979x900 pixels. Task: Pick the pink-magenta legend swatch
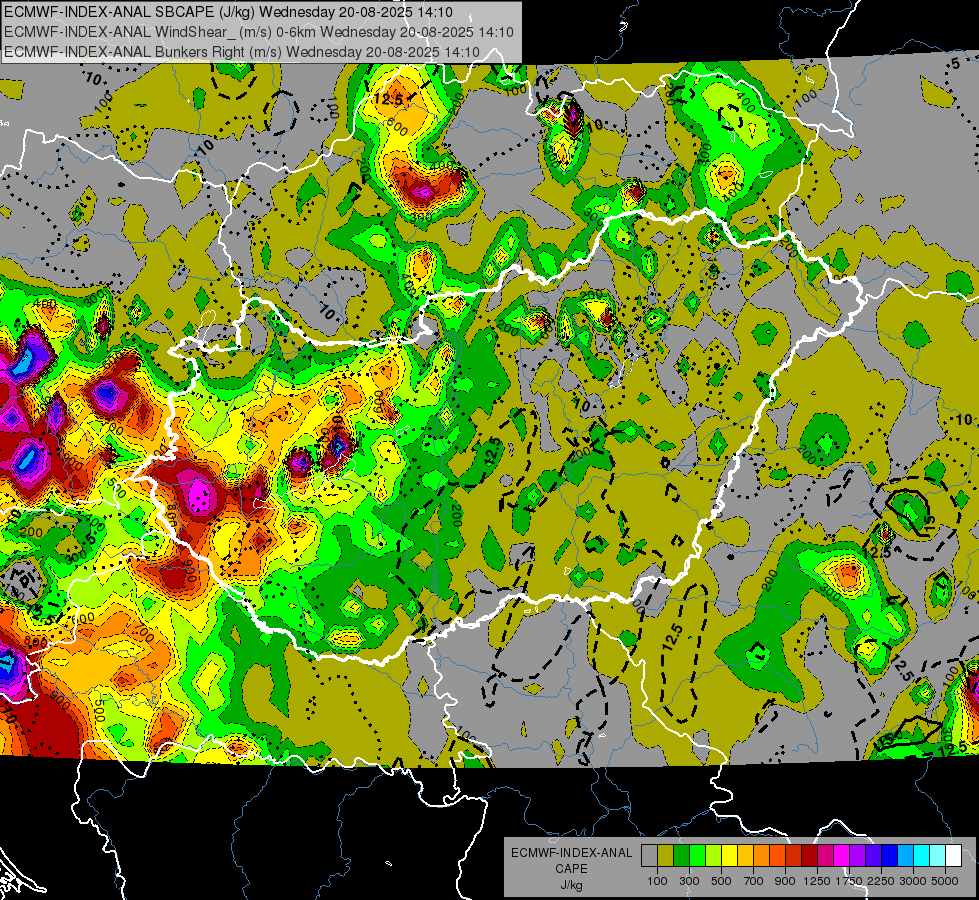825,855
